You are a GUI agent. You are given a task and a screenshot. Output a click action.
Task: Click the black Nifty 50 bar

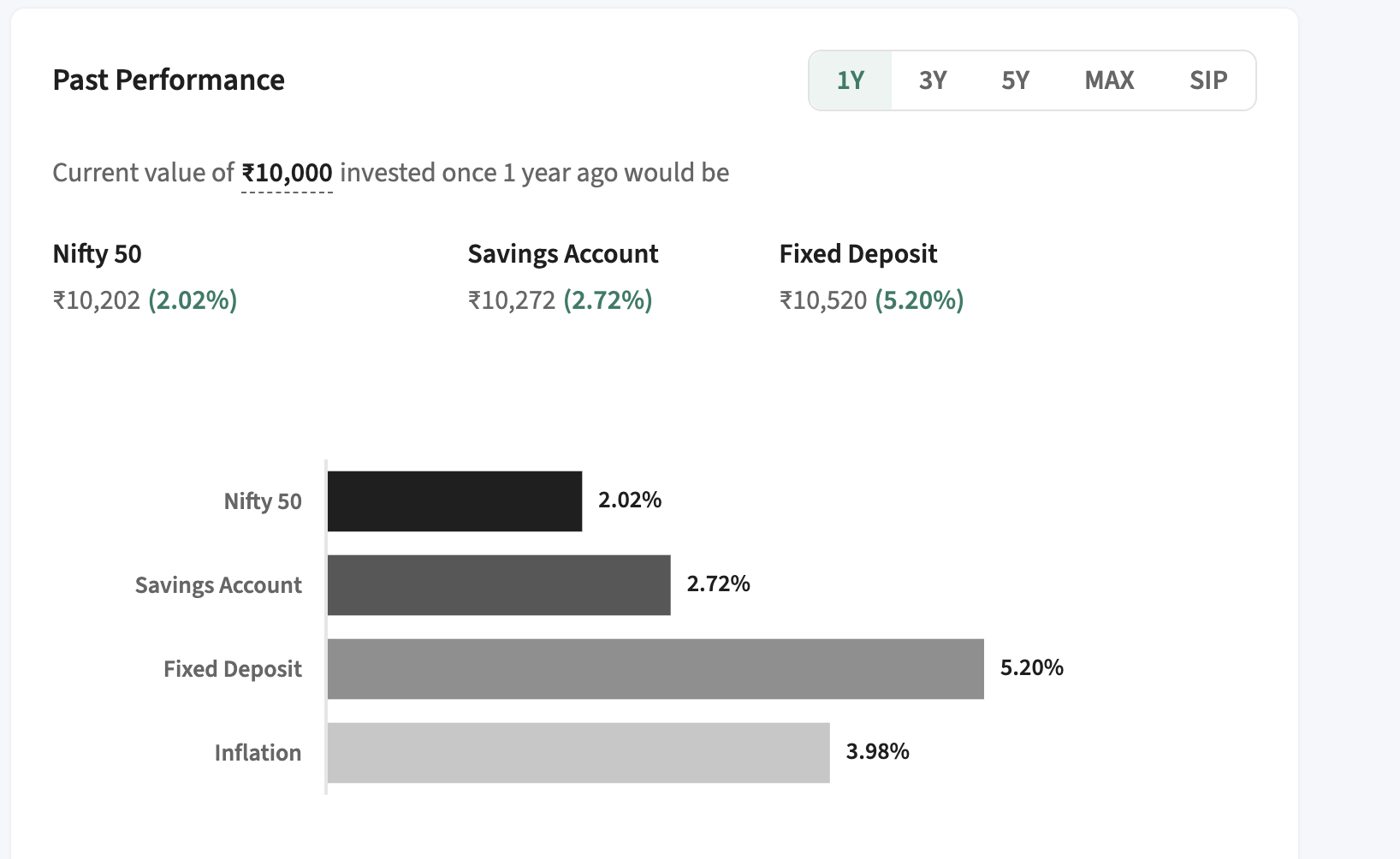click(454, 501)
